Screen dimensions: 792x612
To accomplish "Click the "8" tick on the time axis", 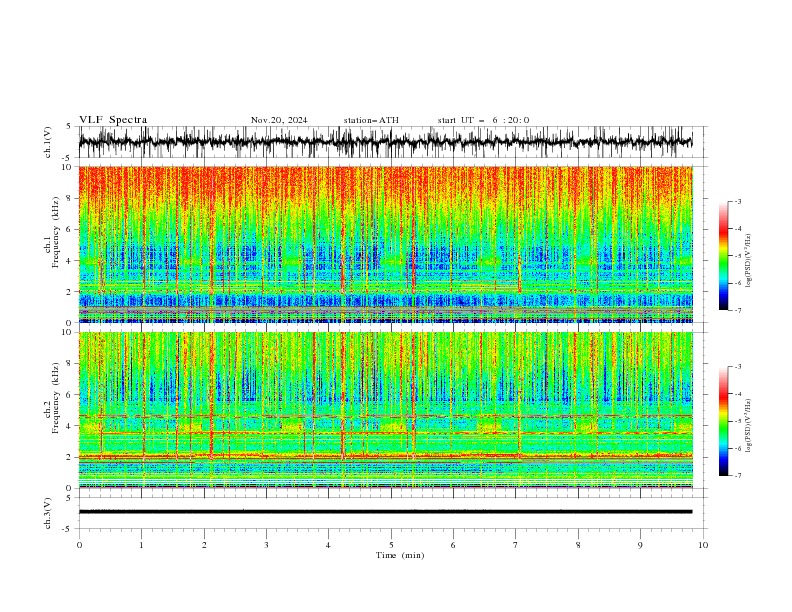I will (578, 545).
